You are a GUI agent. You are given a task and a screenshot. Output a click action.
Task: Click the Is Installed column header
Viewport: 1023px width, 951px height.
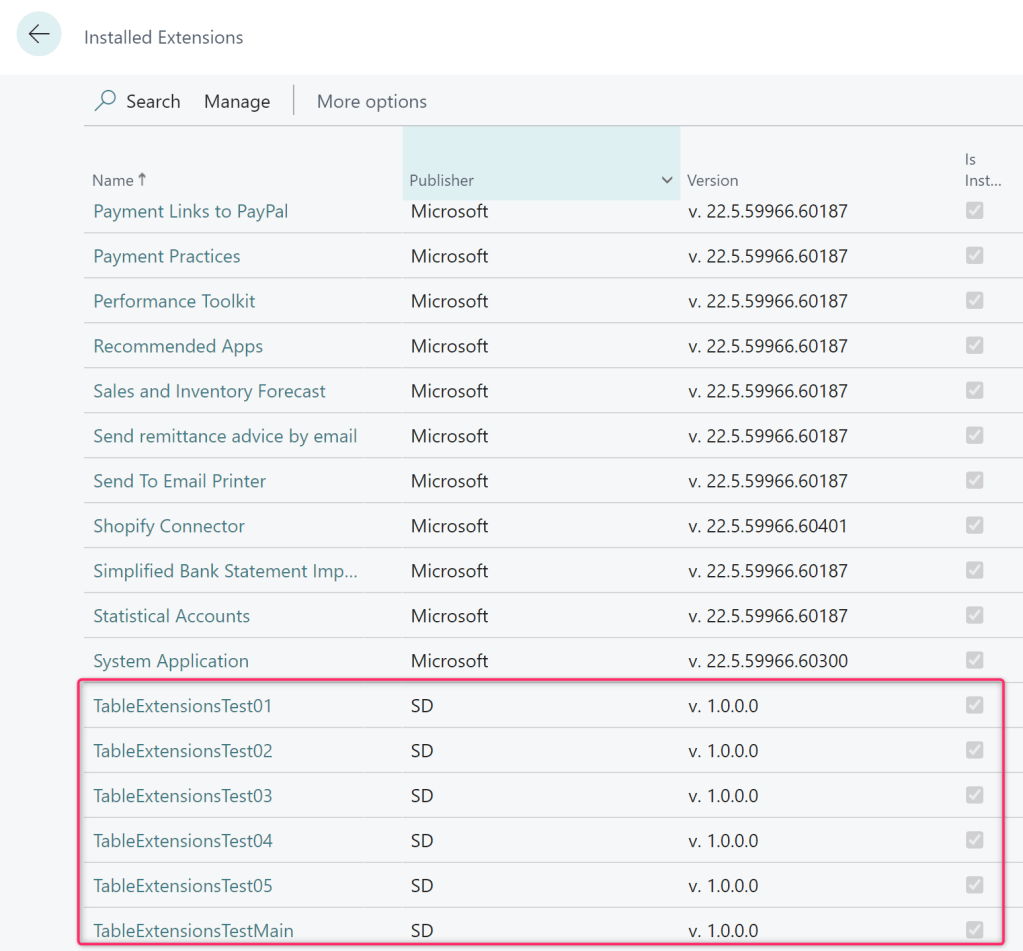coord(969,170)
